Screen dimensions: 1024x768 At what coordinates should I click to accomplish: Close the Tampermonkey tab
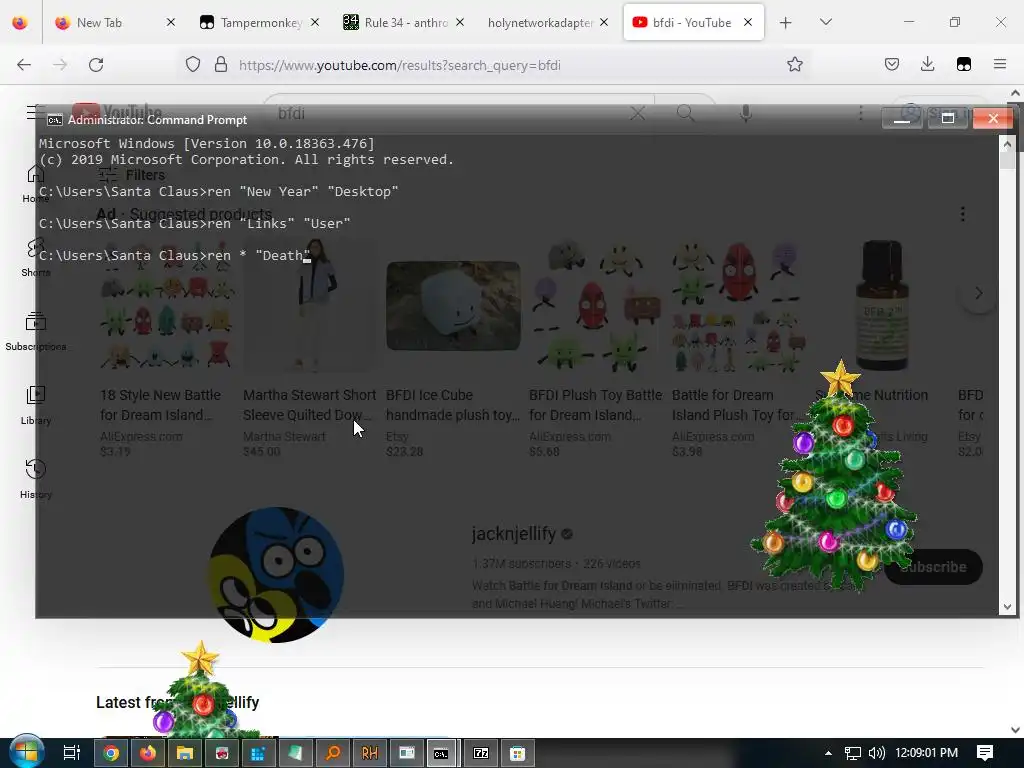pos(315,23)
